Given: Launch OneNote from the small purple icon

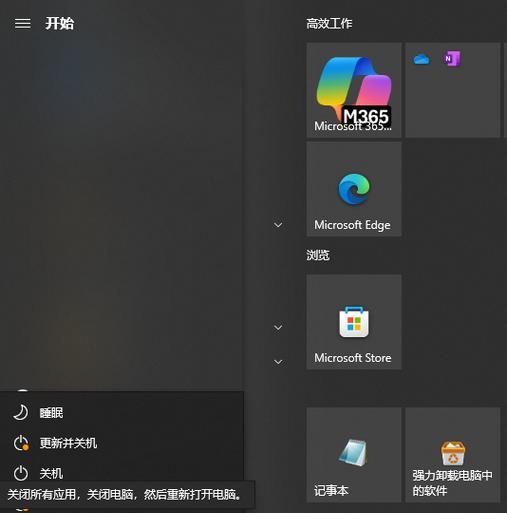Looking at the screenshot, I should click(452, 59).
